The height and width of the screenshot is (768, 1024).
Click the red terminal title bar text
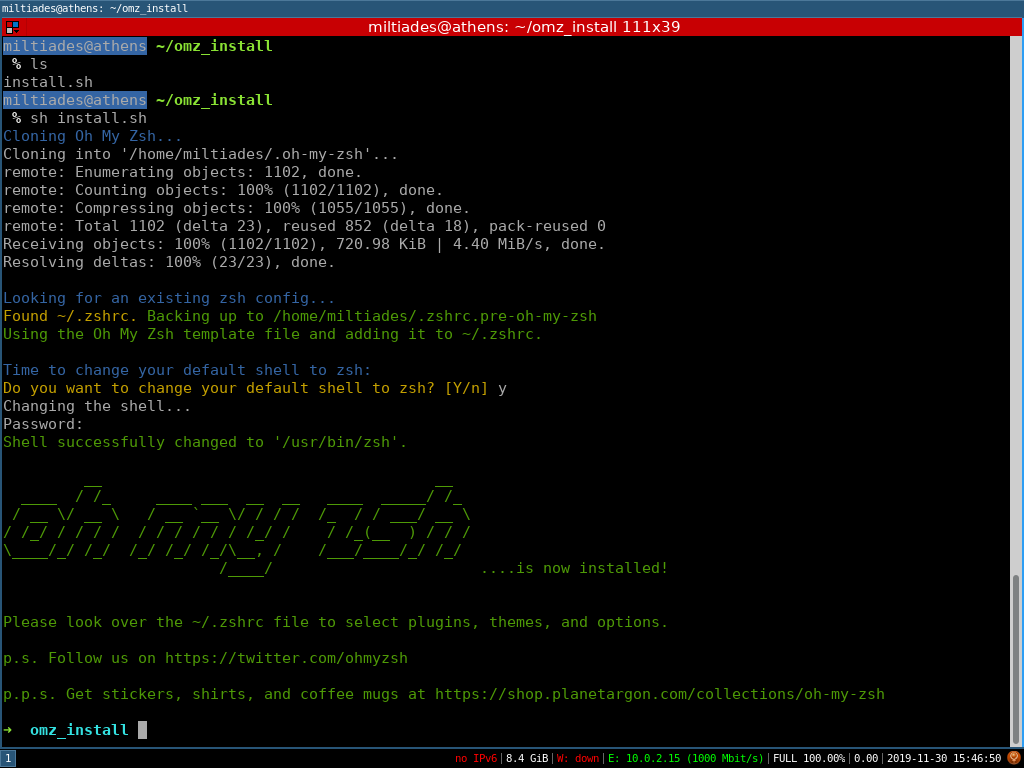[x=524, y=27]
